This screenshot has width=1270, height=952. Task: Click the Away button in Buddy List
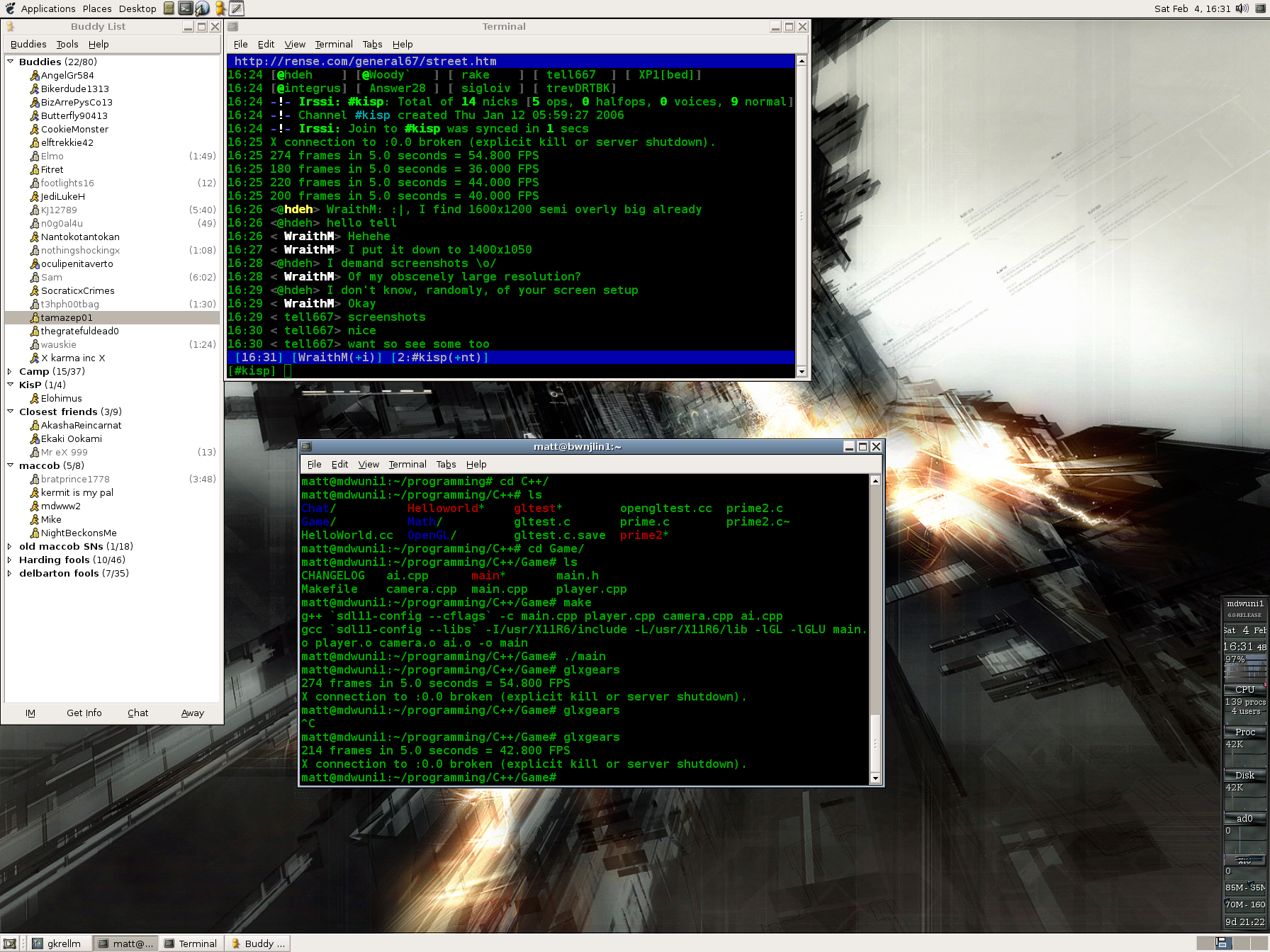coord(192,713)
